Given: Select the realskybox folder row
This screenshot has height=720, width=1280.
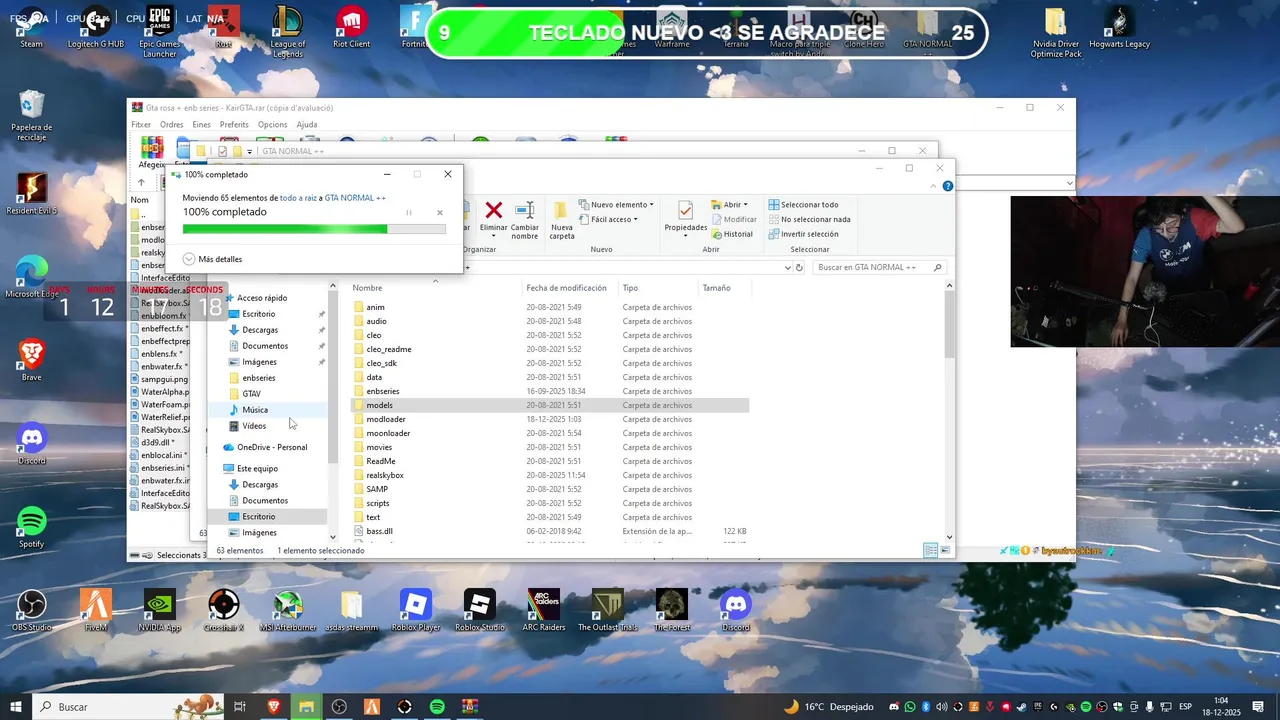Looking at the screenshot, I should click(x=549, y=475).
